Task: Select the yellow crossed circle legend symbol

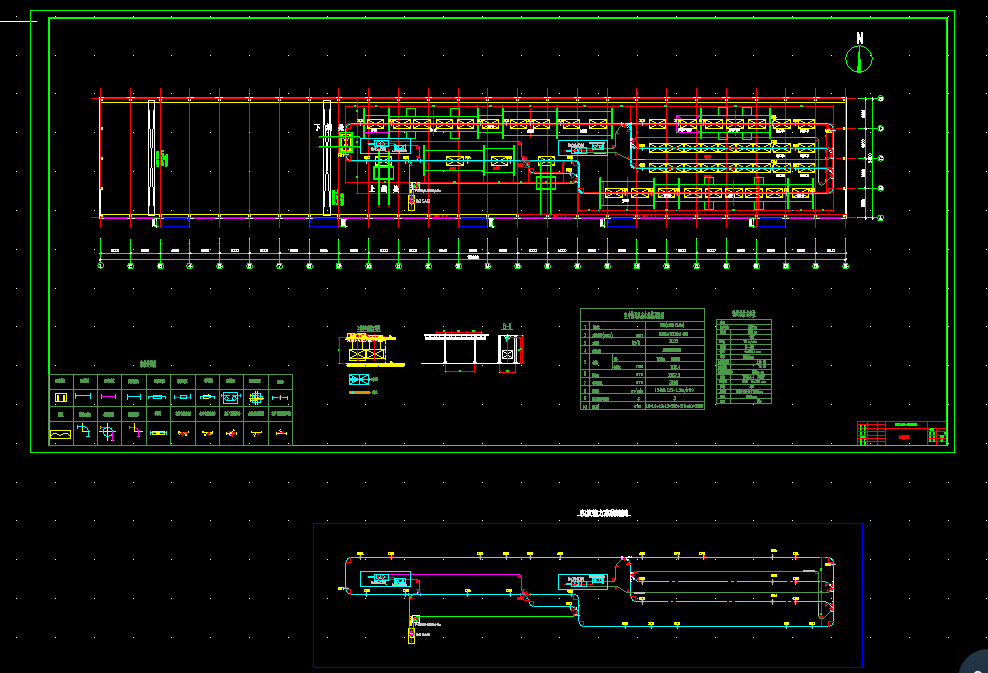Action: [108, 433]
